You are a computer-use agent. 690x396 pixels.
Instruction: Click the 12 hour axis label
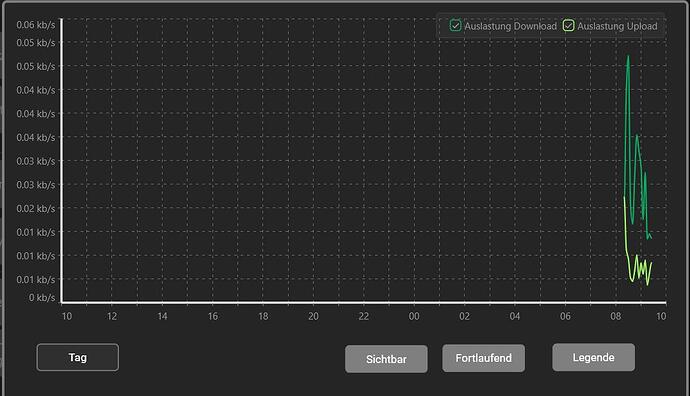112,316
